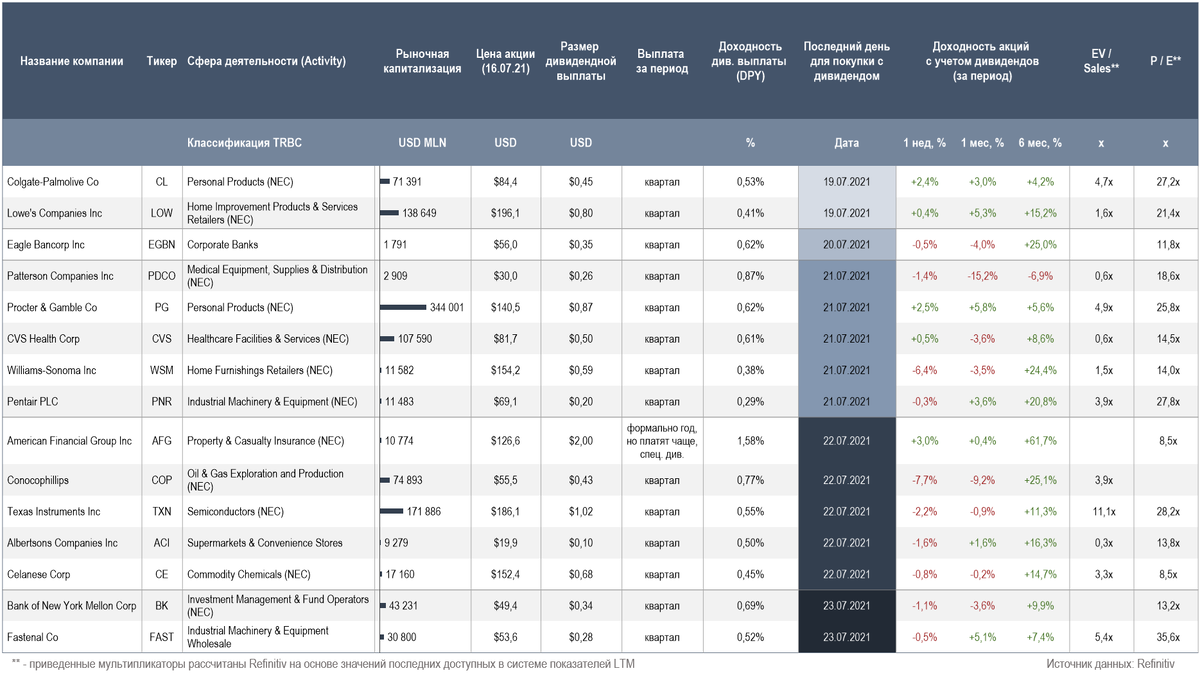Select the 'FAST' ticker cell
The height and width of the screenshot is (673, 1200).
pyautogui.click(x=162, y=637)
